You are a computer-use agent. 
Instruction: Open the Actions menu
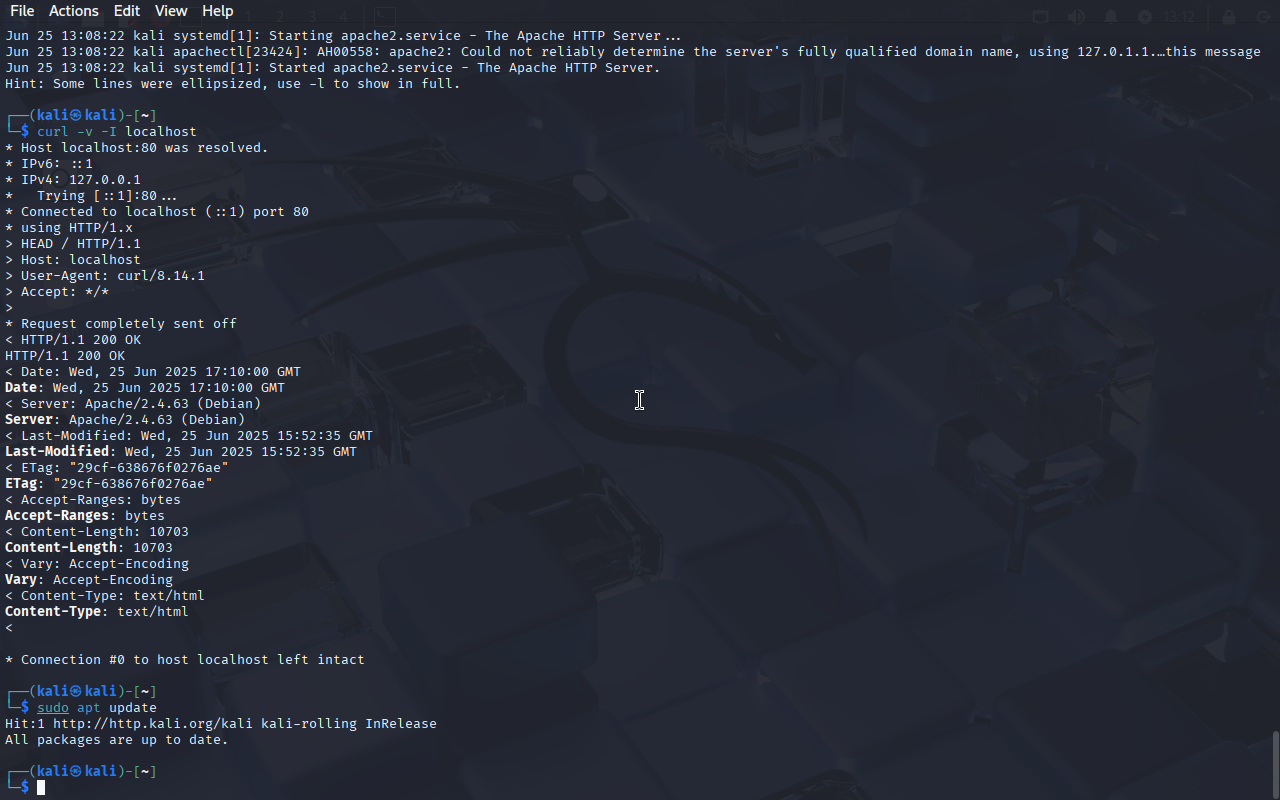click(74, 11)
